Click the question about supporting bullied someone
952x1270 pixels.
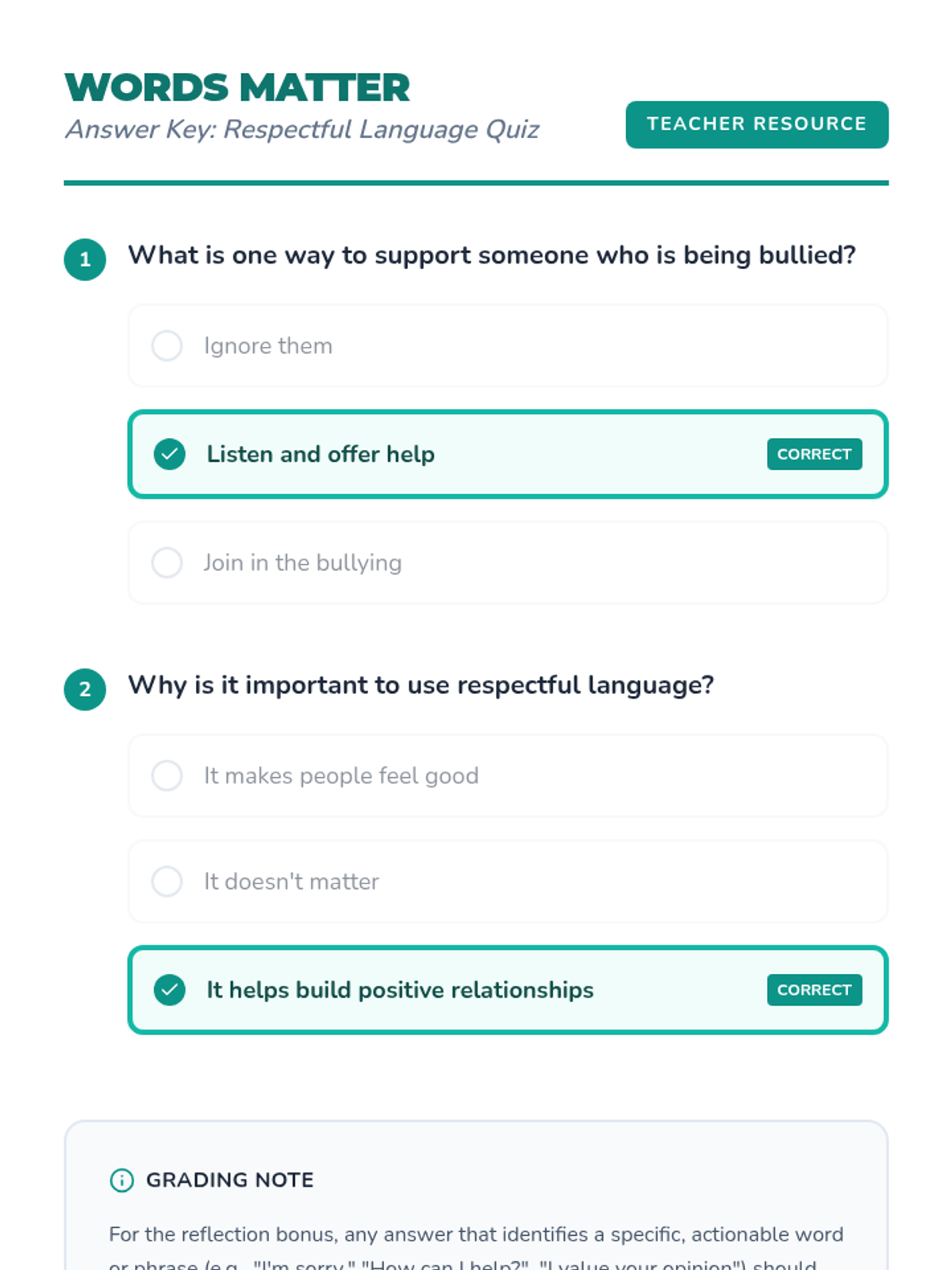pyautogui.click(x=492, y=256)
